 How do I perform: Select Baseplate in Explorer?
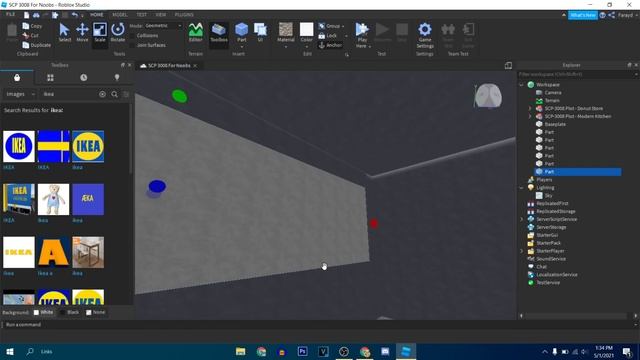(x=555, y=124)
